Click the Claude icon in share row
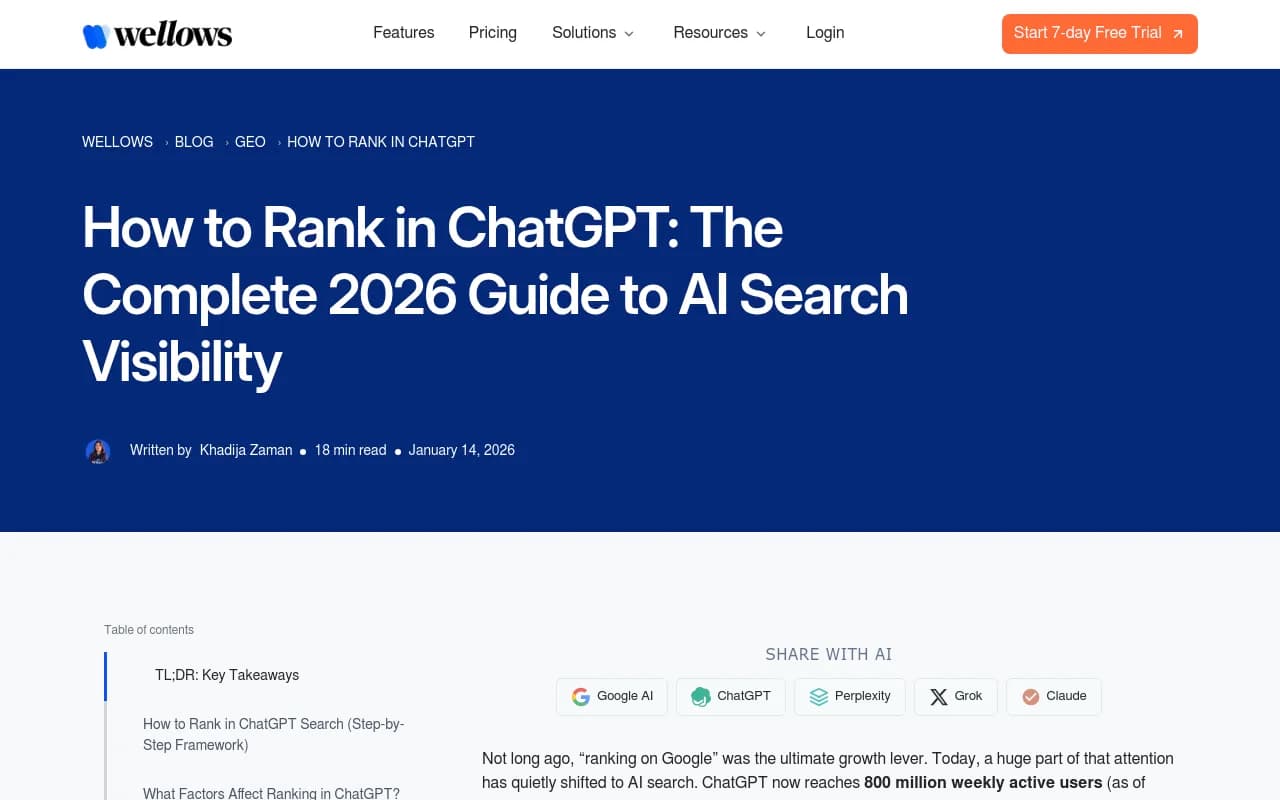Viewport: 1280px width, 800px height. (1030, 696)
